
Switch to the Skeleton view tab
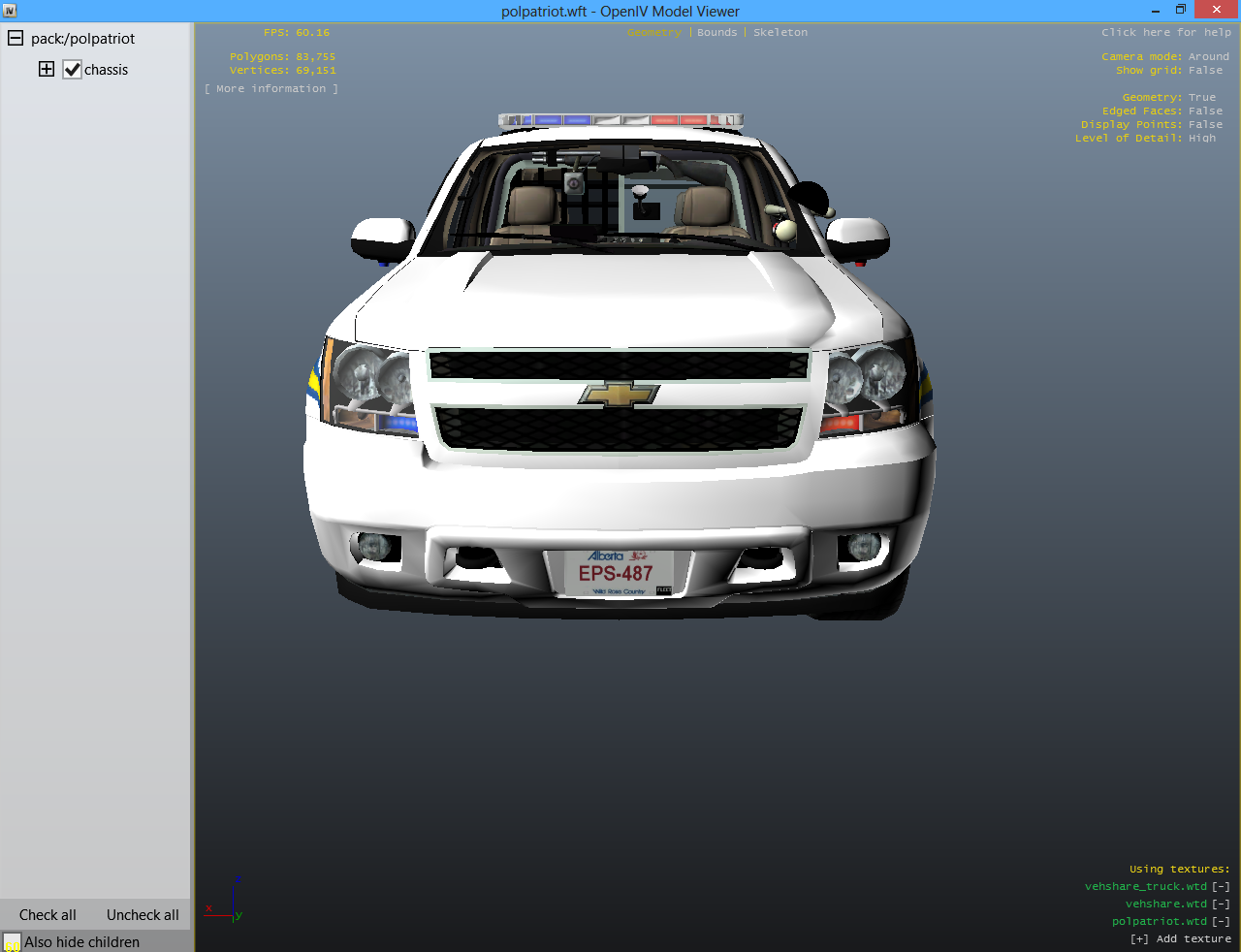pos(780,33)
